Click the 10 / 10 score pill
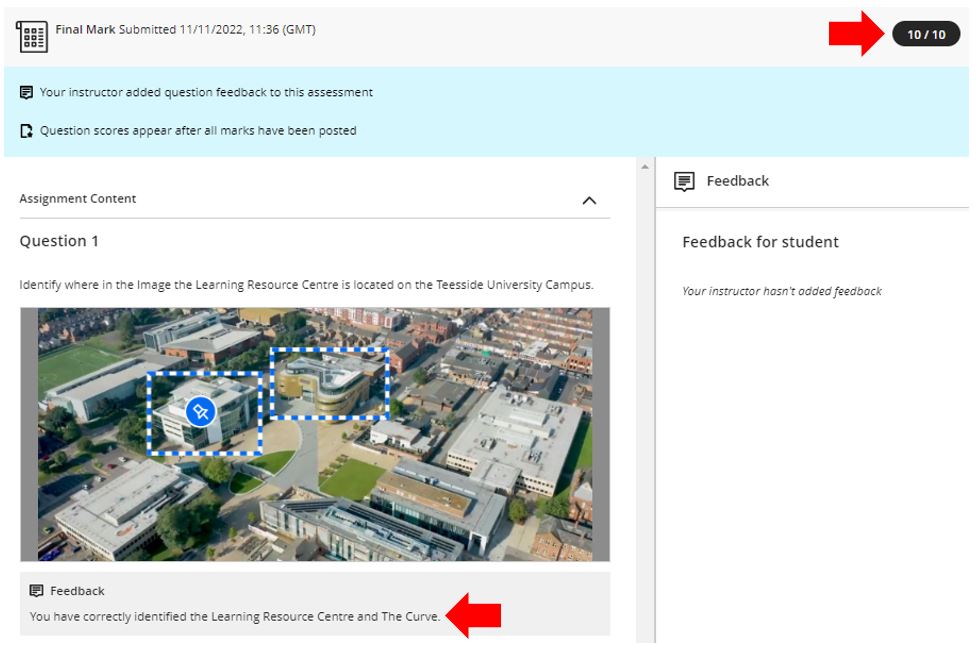The image size is (976, 645). 926,34
